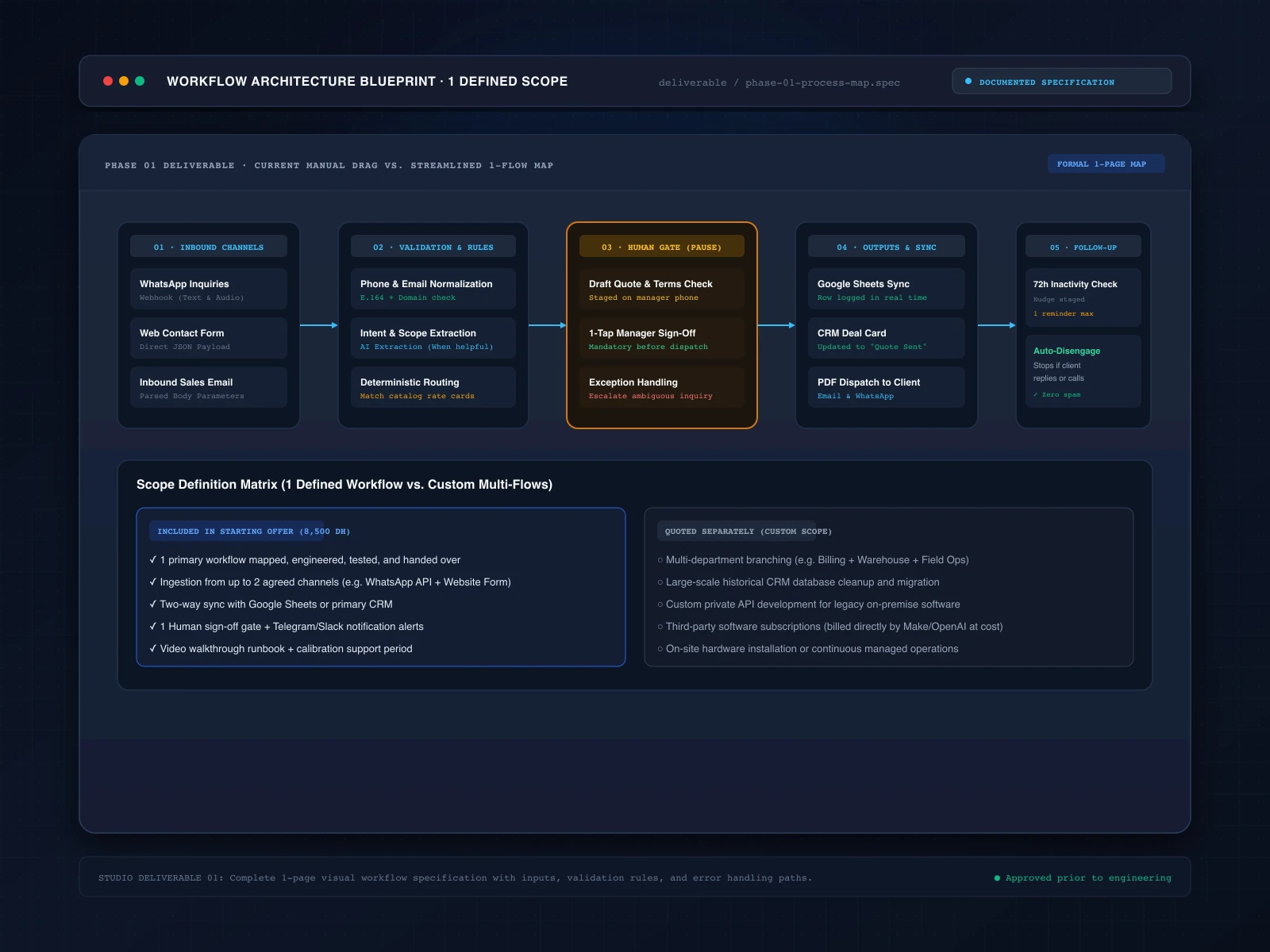The image size is (1270, 952).
Task: Click the PDF Dispatch to Client card
Action: pyautogui.click(x=887, y=387)
